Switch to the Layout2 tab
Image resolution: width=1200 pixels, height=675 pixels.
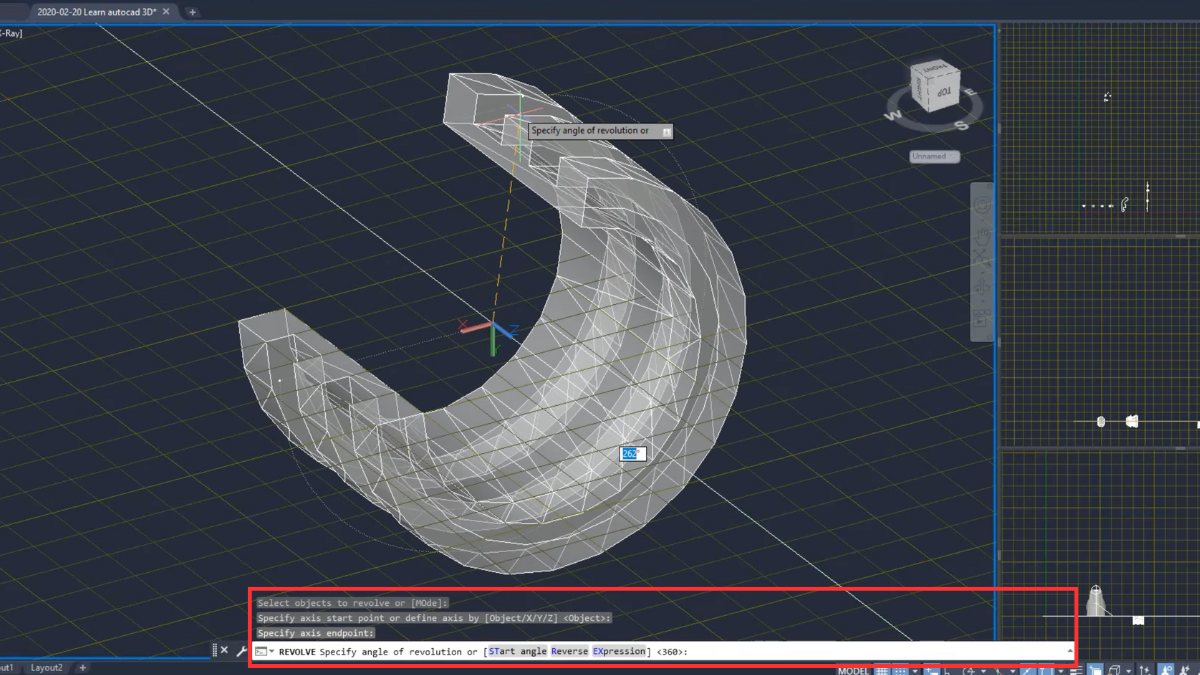point(46,667)
